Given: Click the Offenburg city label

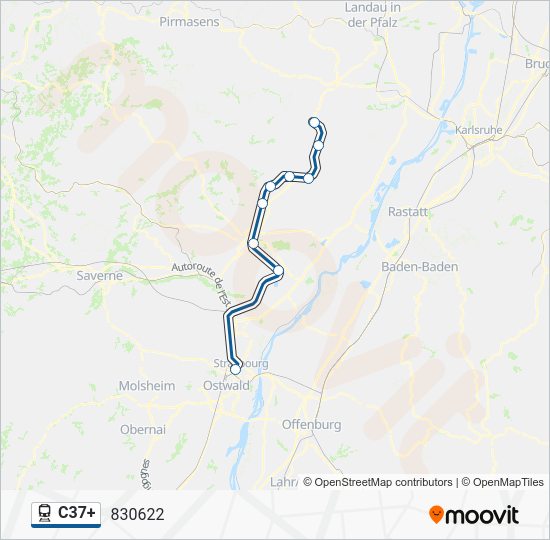Looking at the screenshot, I should 311,425.
